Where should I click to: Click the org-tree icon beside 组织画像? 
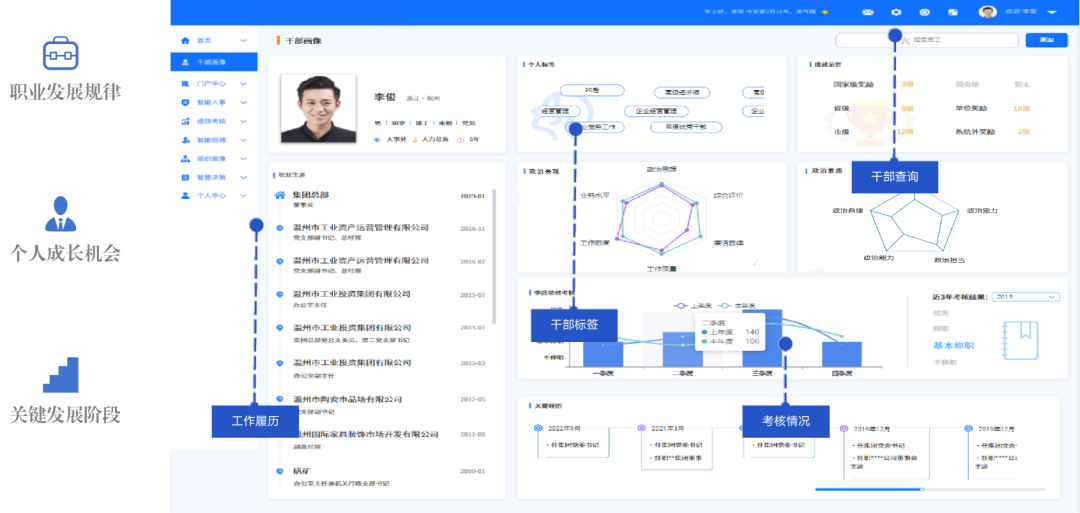coord(185,158)
